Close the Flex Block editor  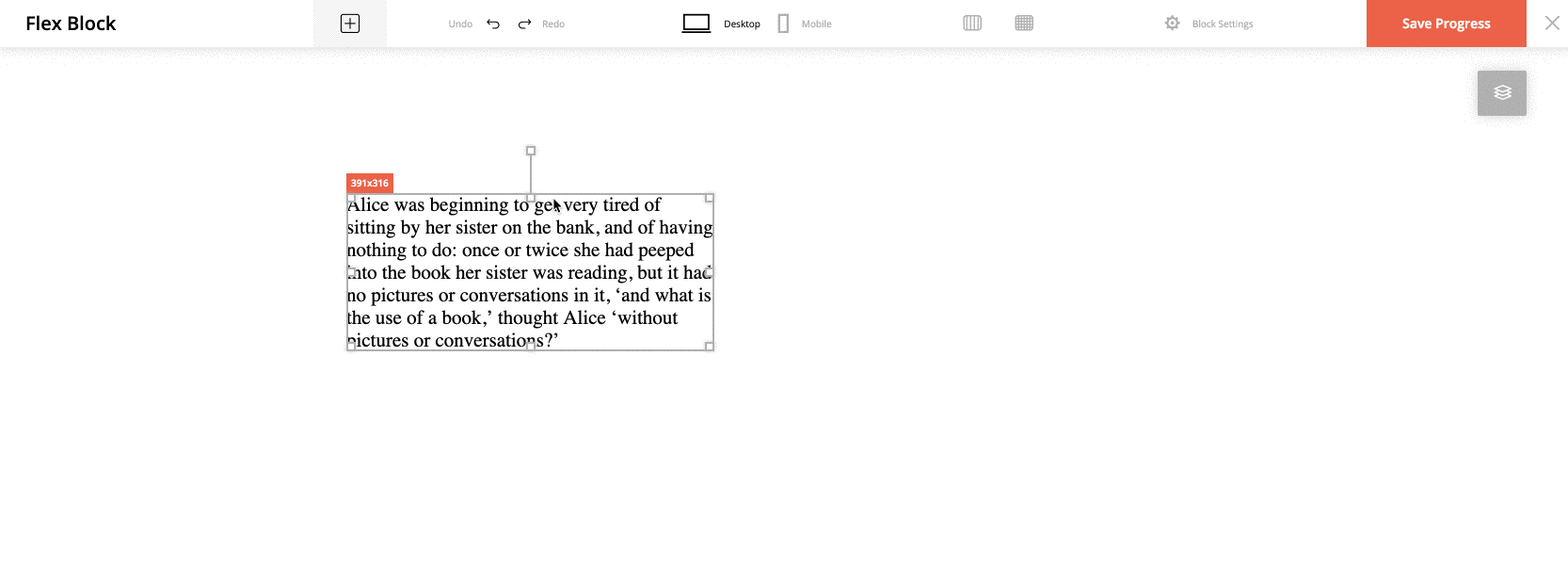tap(1552, 23)
